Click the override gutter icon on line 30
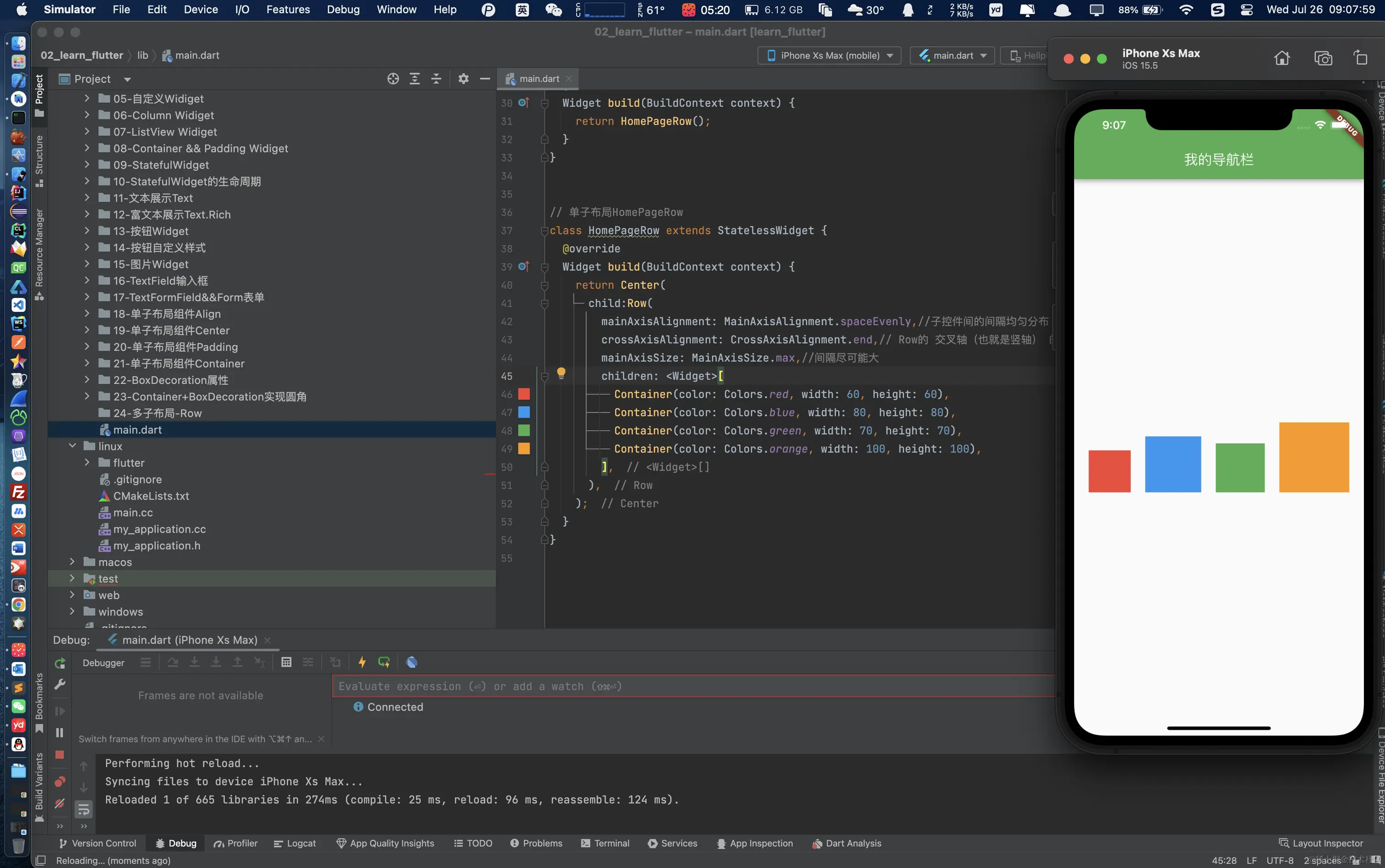This screenshot has width=1385, height=868. (x=523, y=103)
